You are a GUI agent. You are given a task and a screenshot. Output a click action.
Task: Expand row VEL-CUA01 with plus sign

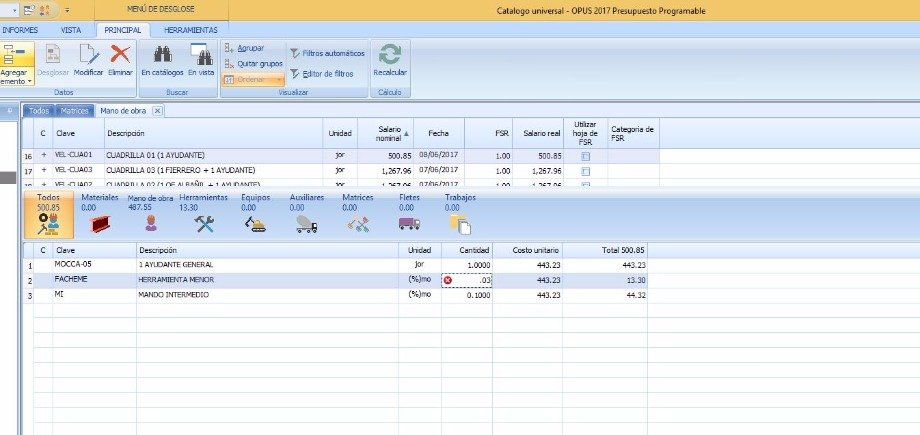[43, 156]
